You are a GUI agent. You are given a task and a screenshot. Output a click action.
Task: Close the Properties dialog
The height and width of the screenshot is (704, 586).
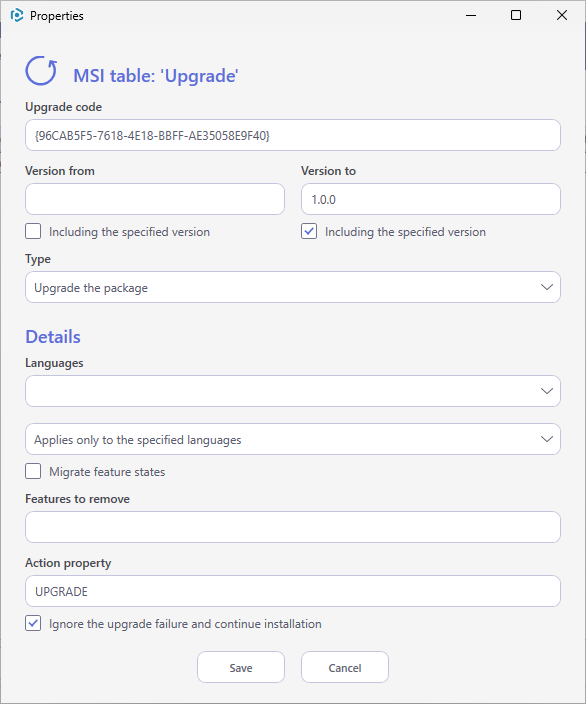(561, 16)
